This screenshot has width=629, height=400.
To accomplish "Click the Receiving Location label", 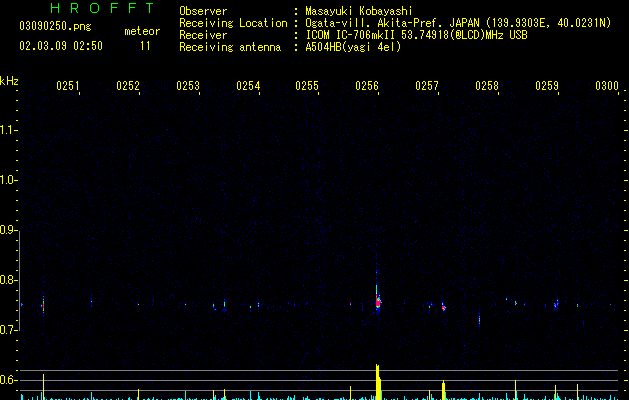I will click(233, 23).
